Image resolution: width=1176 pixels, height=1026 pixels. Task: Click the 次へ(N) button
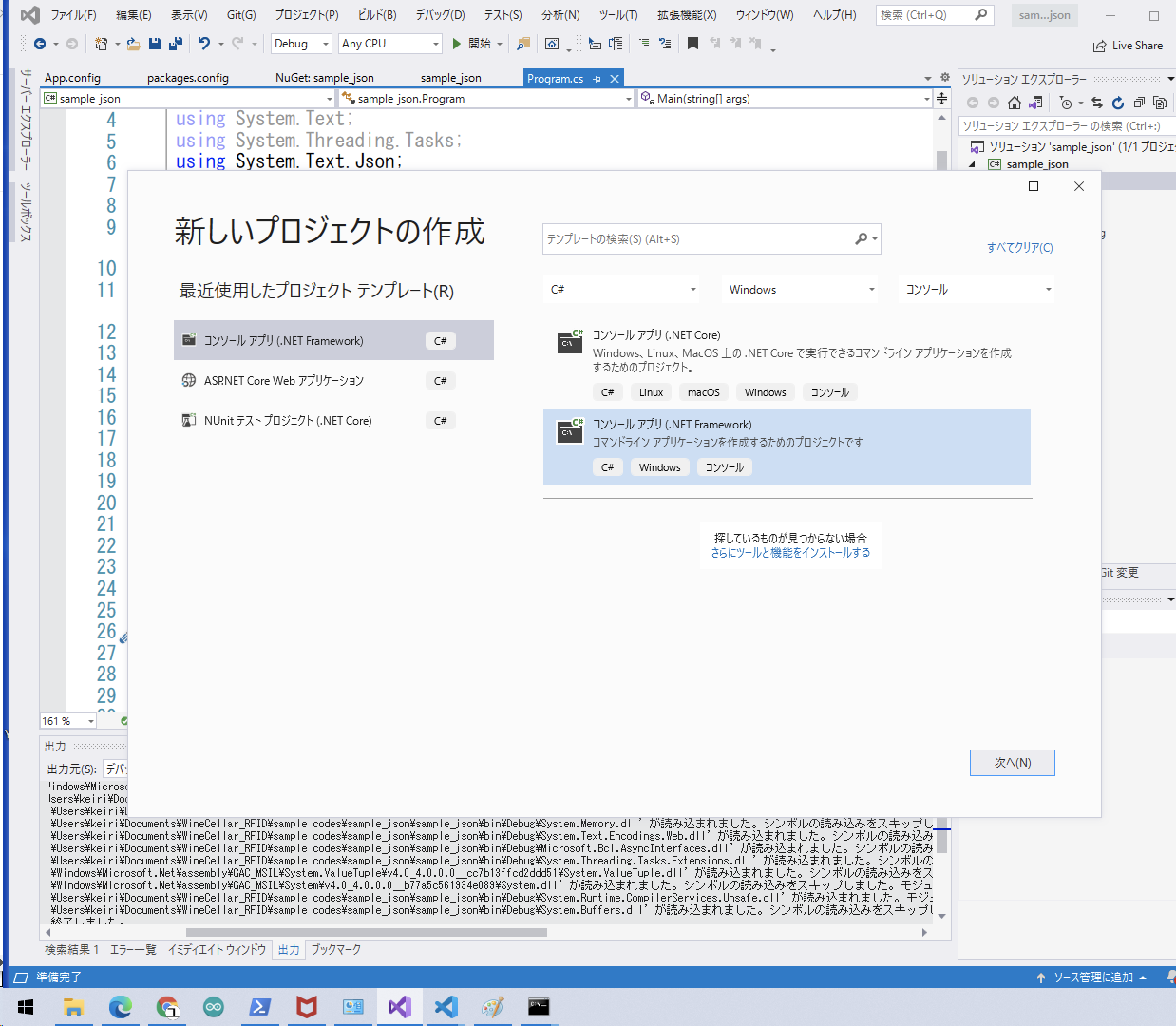point(1012,762)
